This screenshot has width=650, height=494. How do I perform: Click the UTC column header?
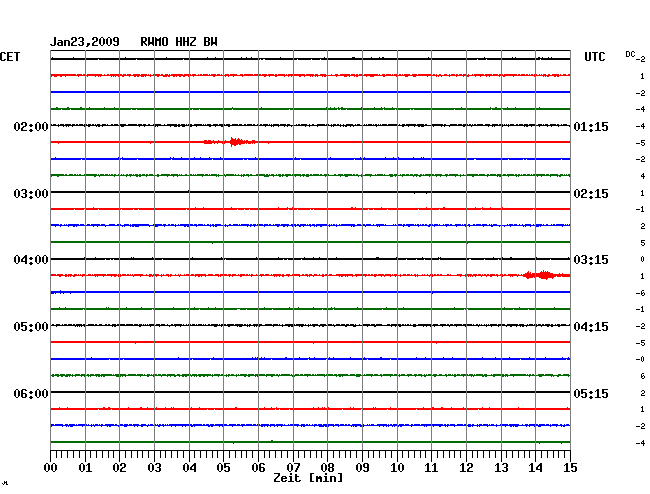pyautogui.click(x=594, y=57)
